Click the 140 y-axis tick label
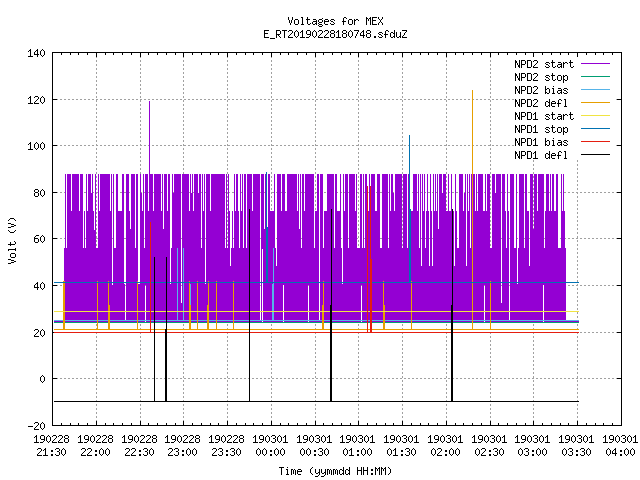The width and height of the screenshot is (640, 480). tap(36, 53)
